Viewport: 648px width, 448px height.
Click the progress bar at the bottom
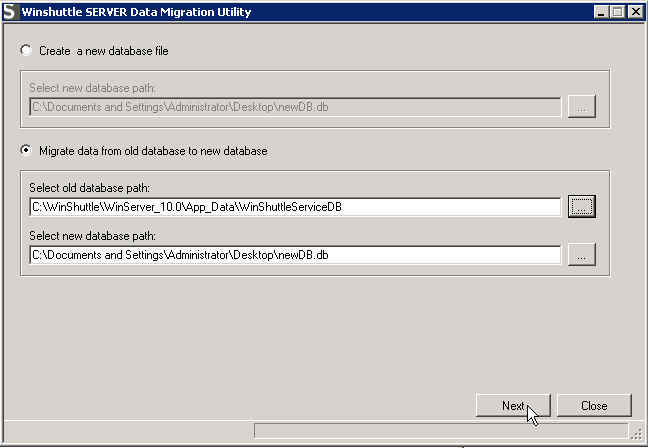coord(441,430)
